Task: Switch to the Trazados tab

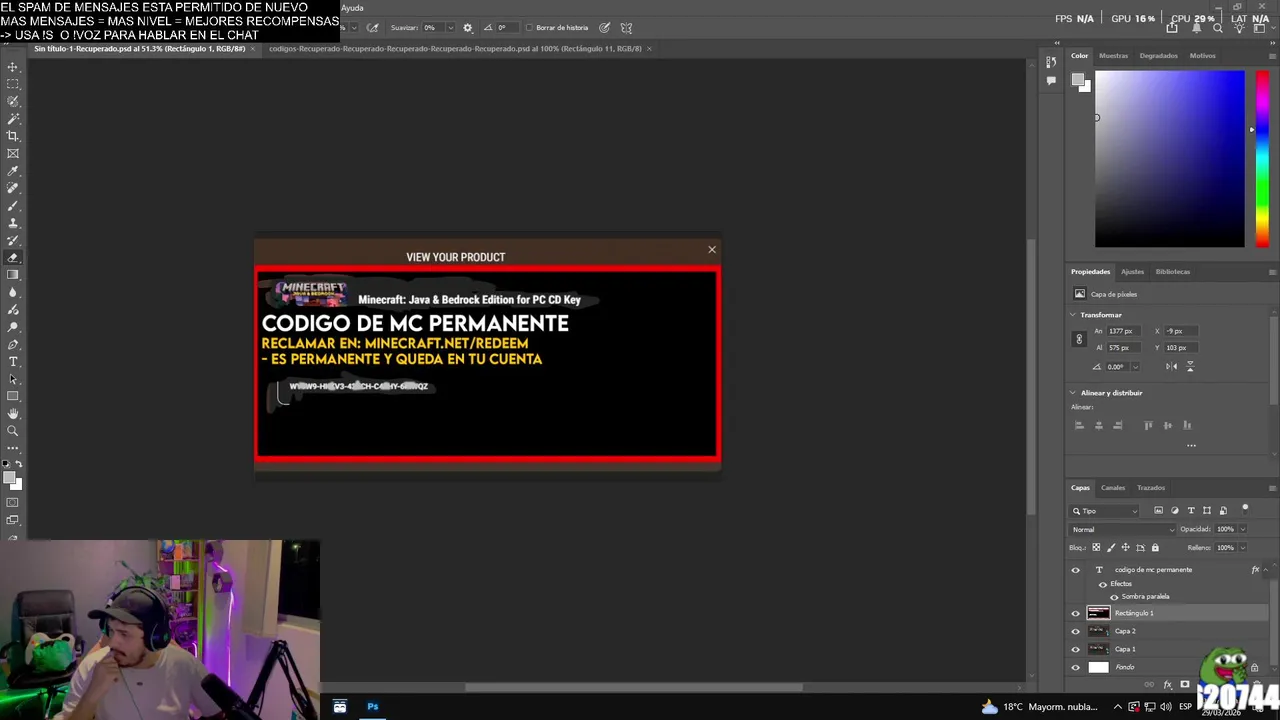Action: [1151, 488]
